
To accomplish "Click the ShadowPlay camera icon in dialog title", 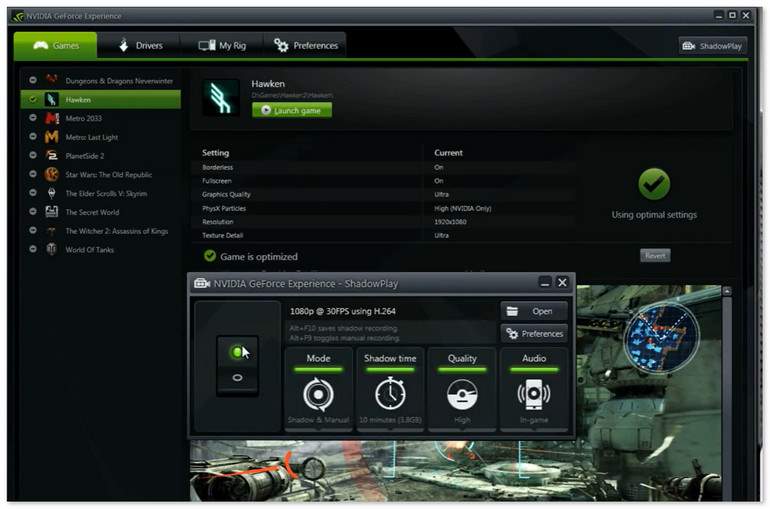I will click(202, 284).
